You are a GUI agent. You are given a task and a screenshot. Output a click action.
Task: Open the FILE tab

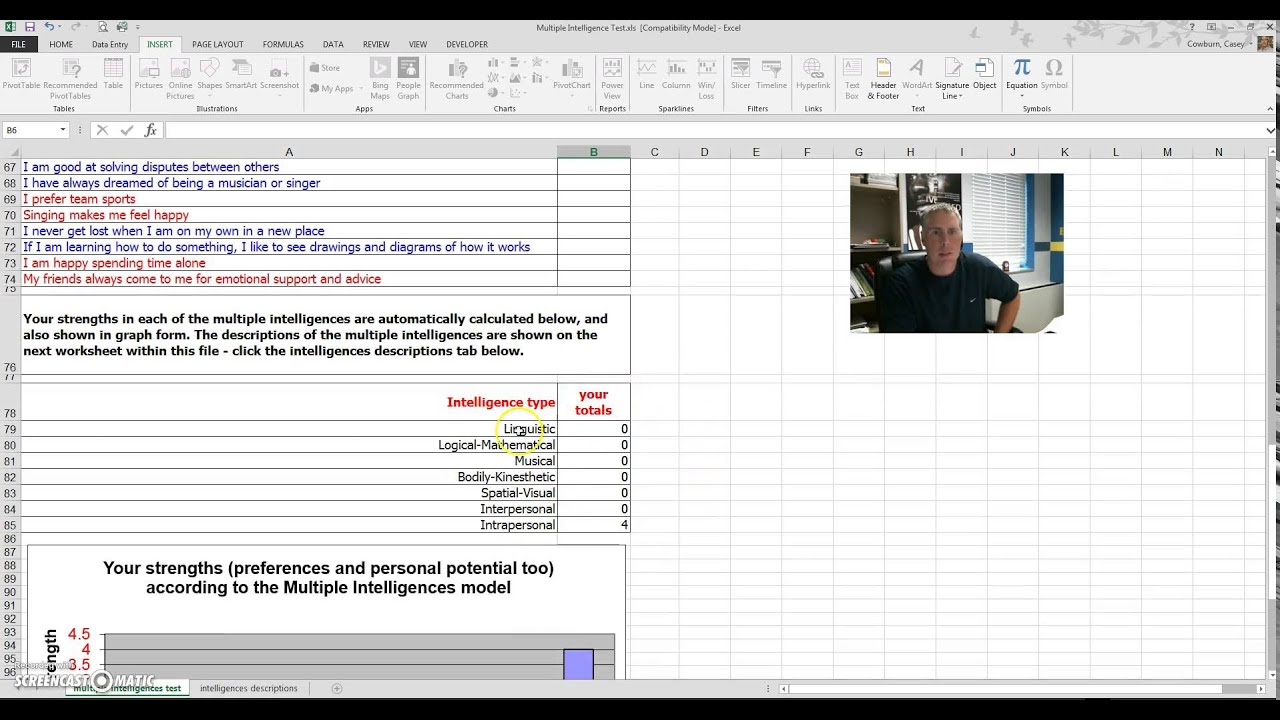[18, 44]
